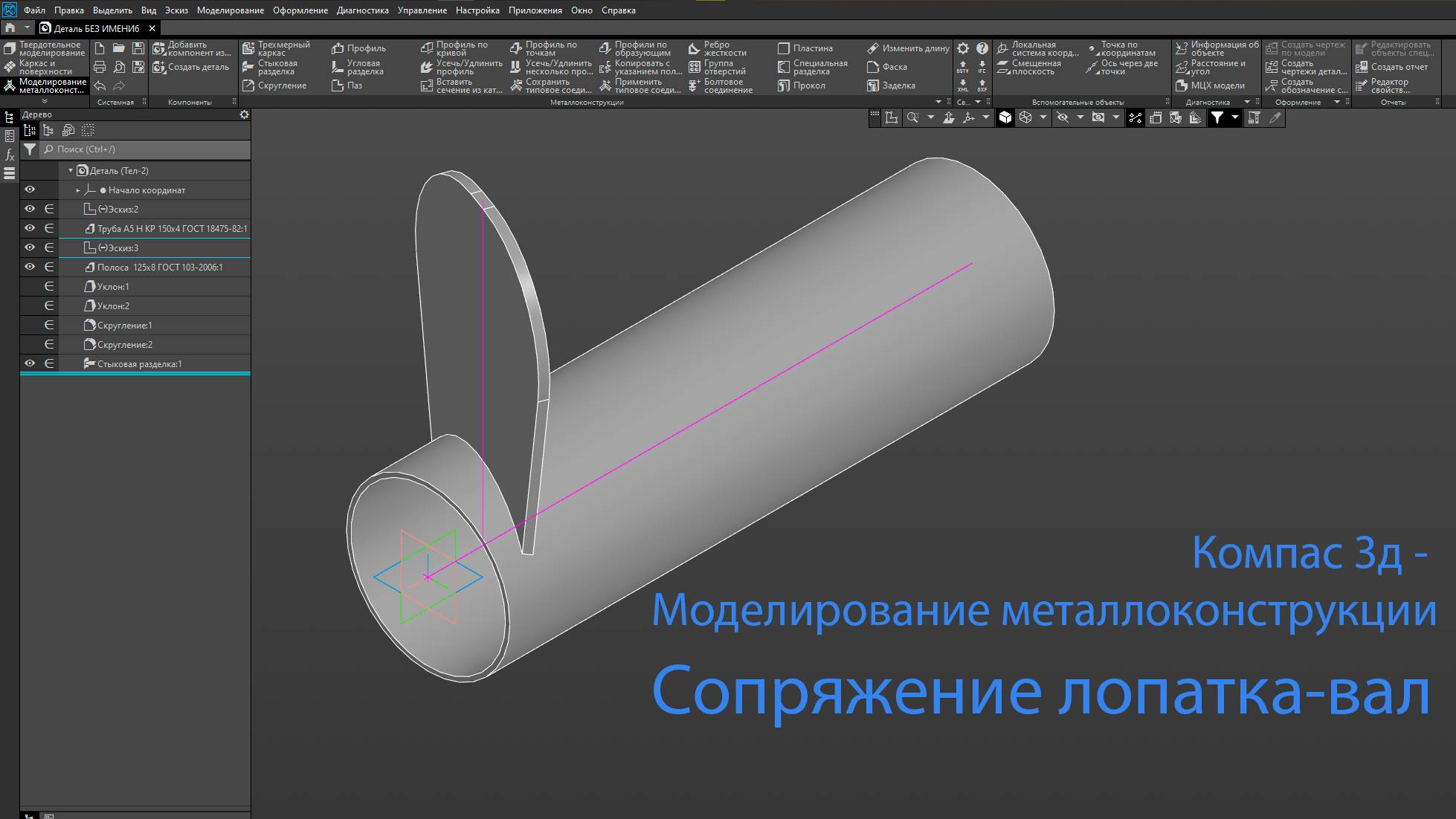Select Заделка tool
This screenshot has width=1456, height=819.
(892, 85)
